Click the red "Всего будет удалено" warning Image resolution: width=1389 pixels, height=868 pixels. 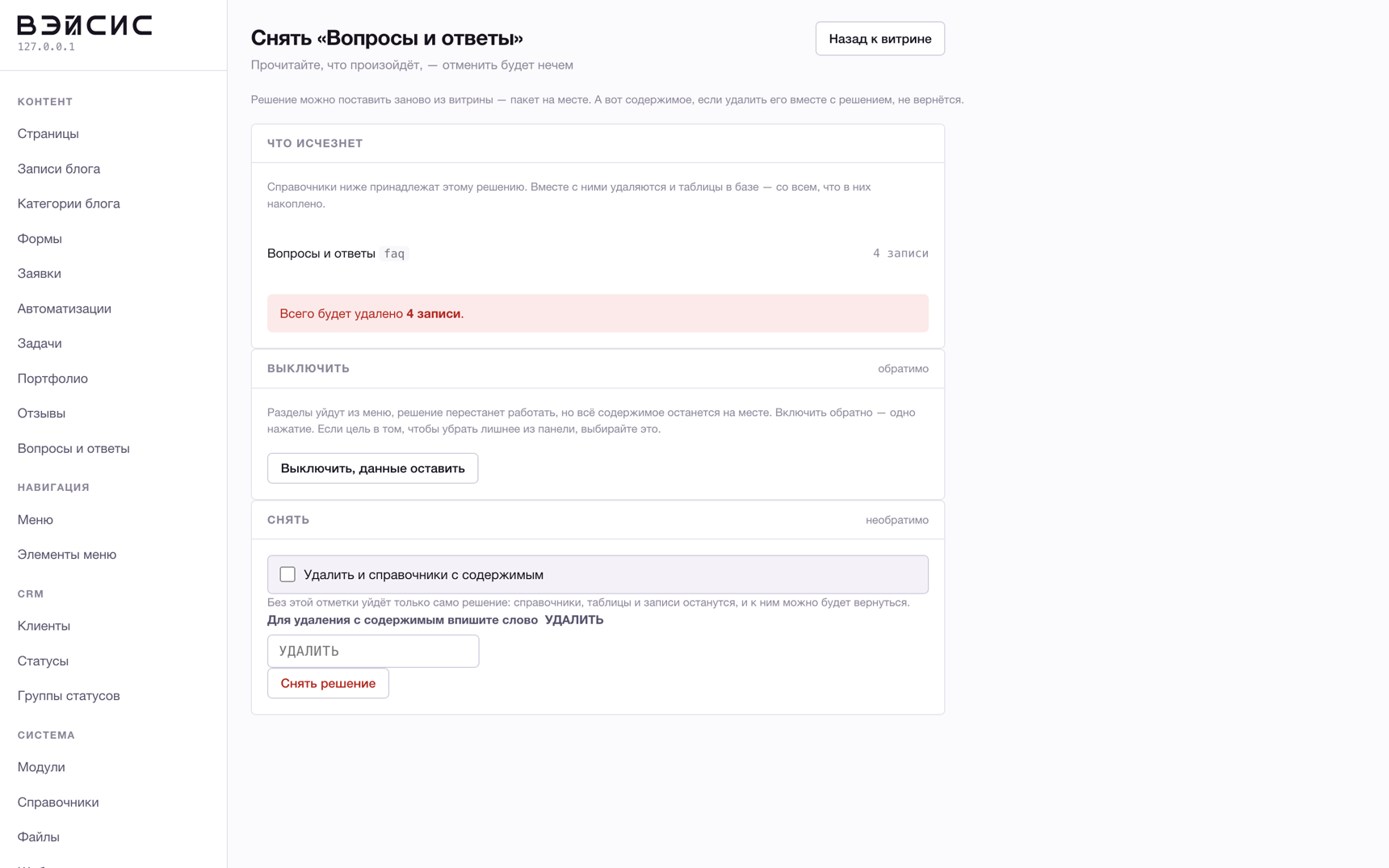598,313
